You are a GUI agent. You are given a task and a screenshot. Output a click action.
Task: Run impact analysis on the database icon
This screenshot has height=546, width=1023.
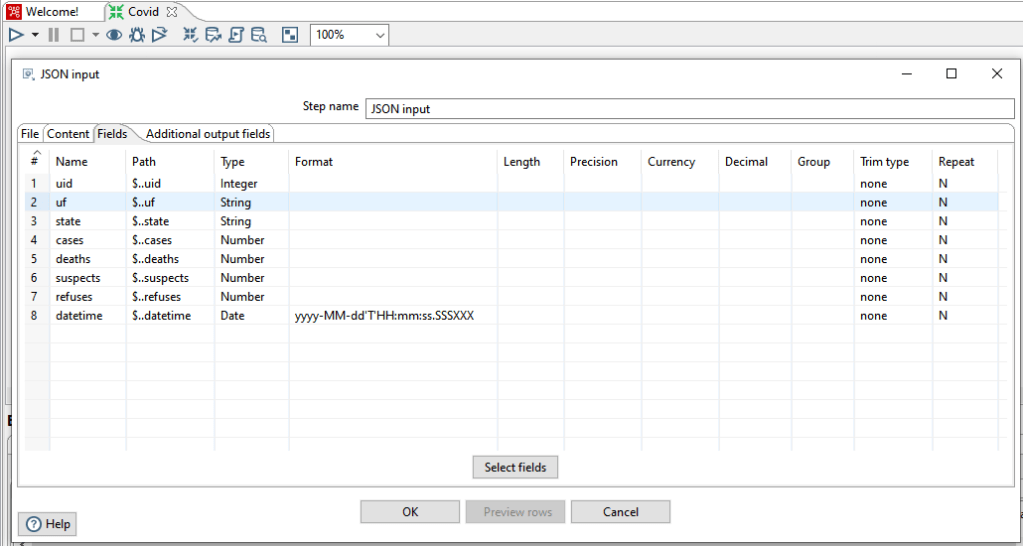pyautogui.click(x=213, y=35)
